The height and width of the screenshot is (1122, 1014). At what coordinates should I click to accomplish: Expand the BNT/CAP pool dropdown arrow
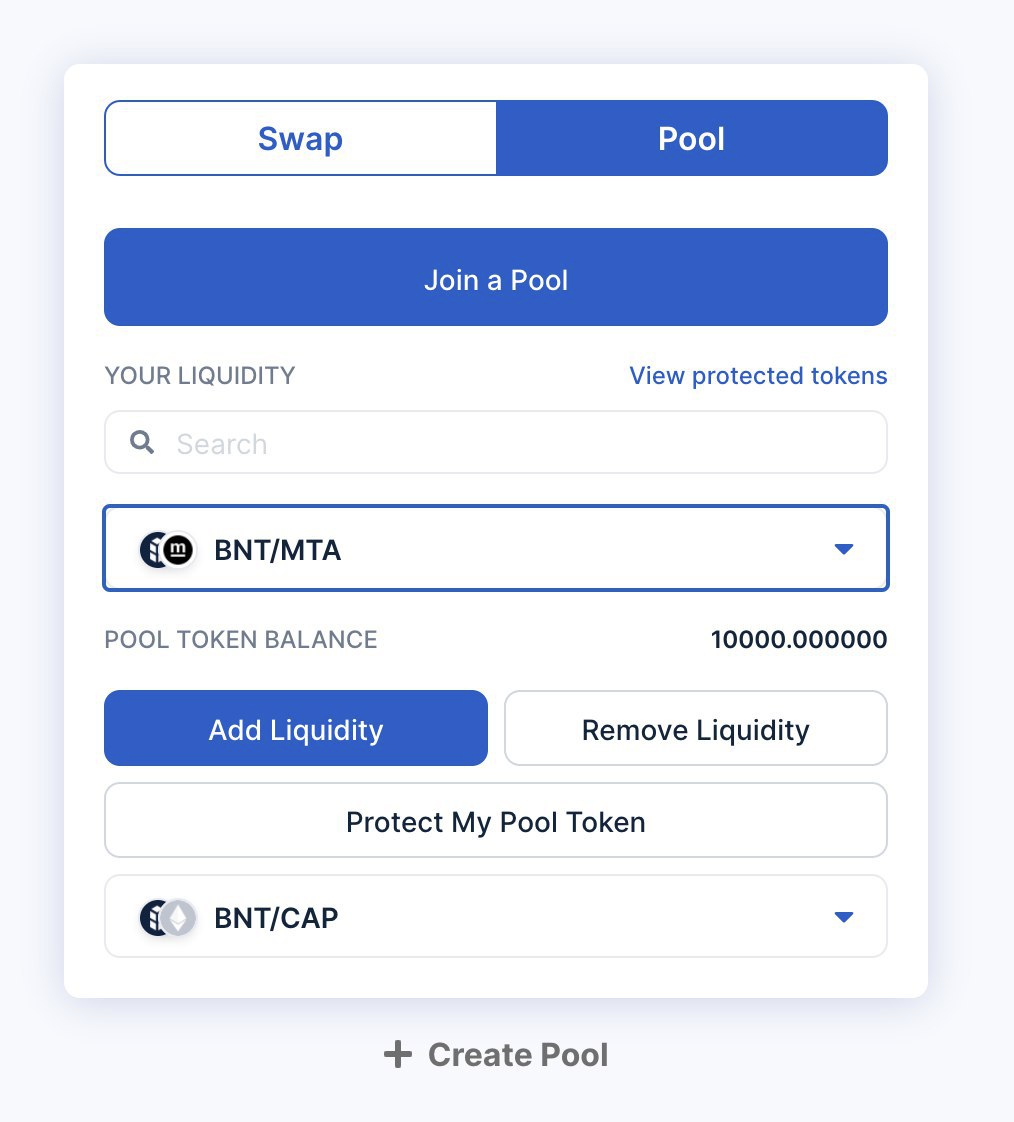pos(845,916)
